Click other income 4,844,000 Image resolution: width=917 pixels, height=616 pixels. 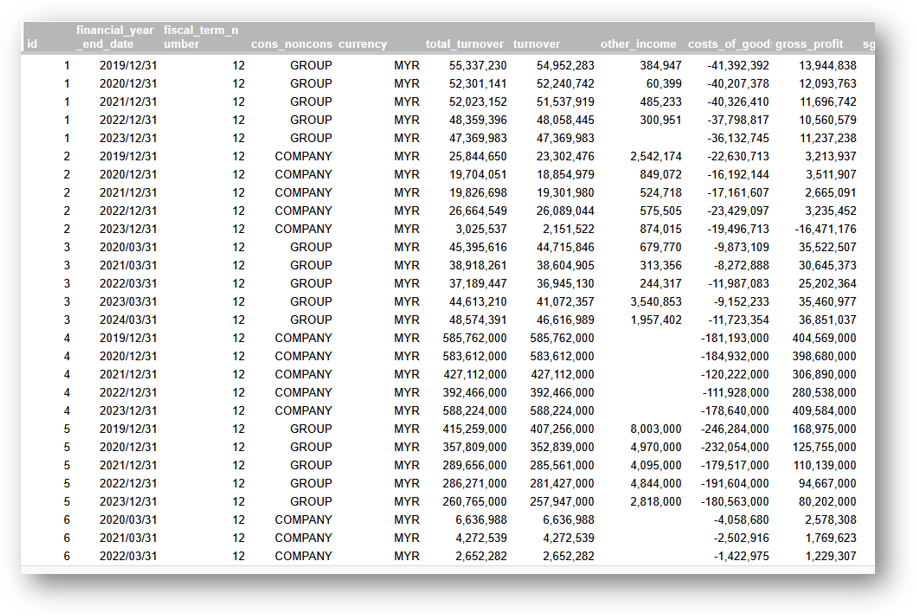656,483
